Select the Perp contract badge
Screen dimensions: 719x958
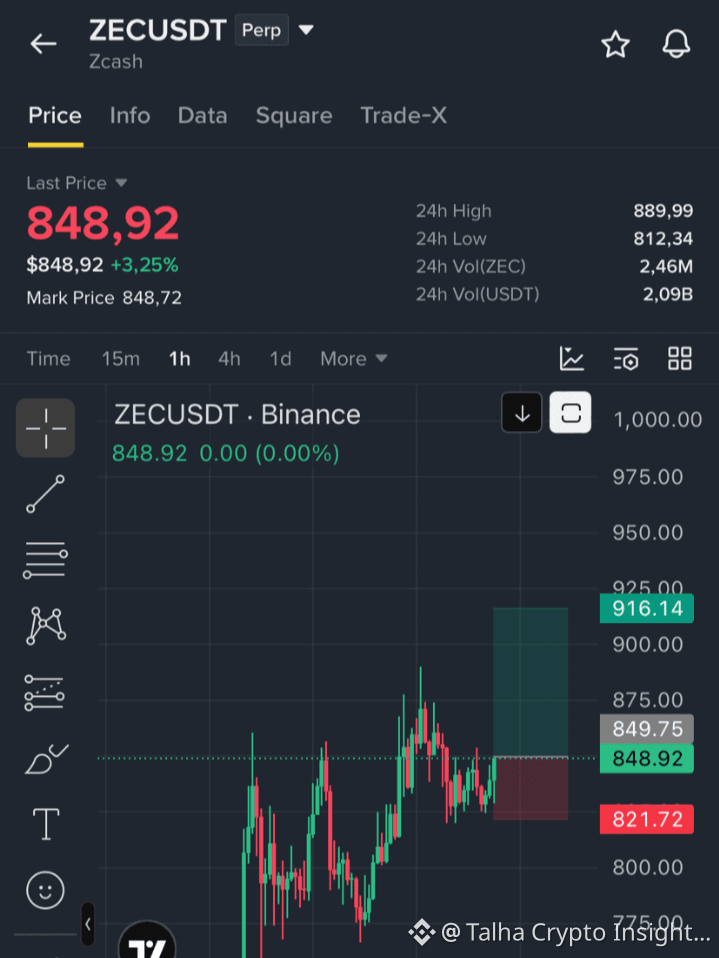[x=261, y=30]
